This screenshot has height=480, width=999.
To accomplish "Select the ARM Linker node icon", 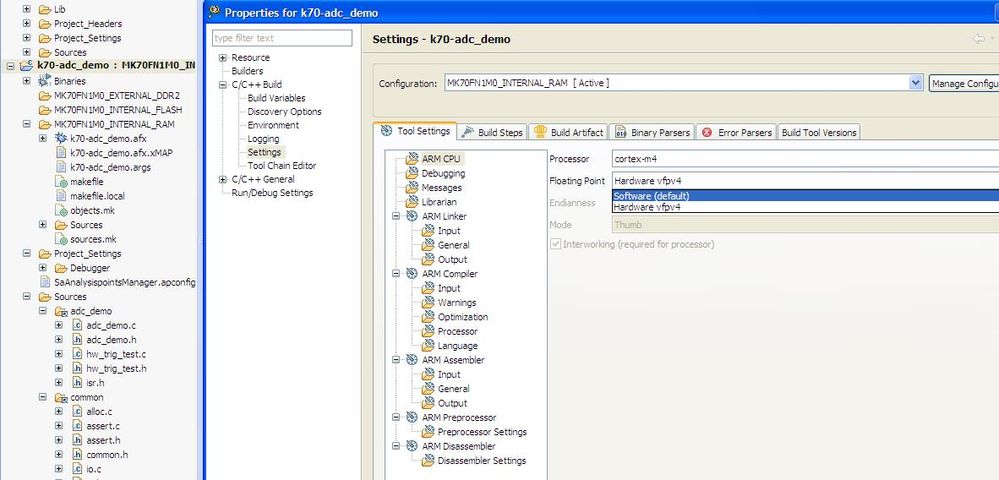I will 412,216.
